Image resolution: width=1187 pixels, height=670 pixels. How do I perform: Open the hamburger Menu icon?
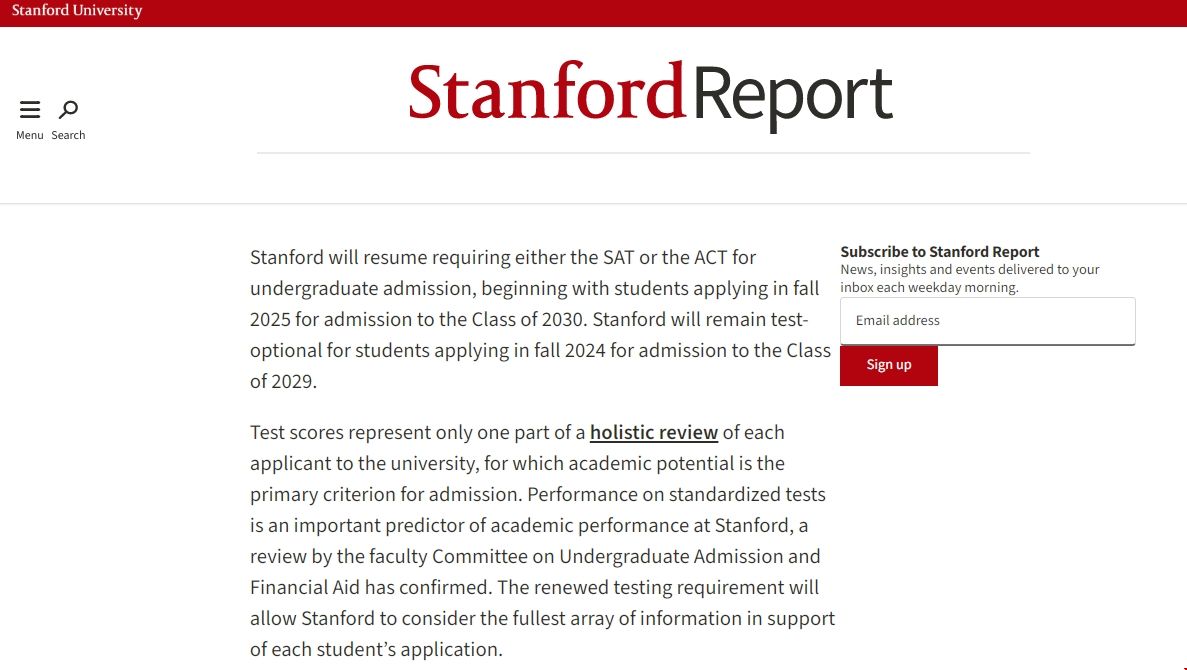tap(30, 110)
